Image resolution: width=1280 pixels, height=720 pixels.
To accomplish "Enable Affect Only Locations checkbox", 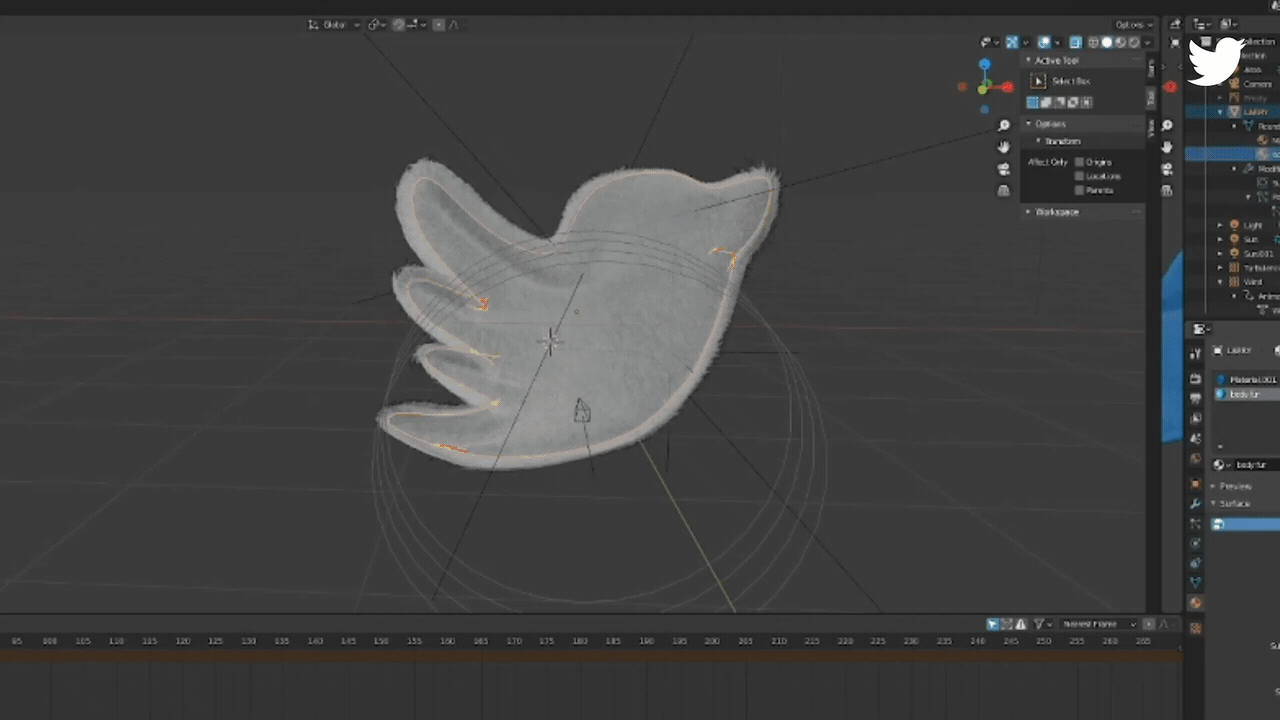I will [1079, 176].
